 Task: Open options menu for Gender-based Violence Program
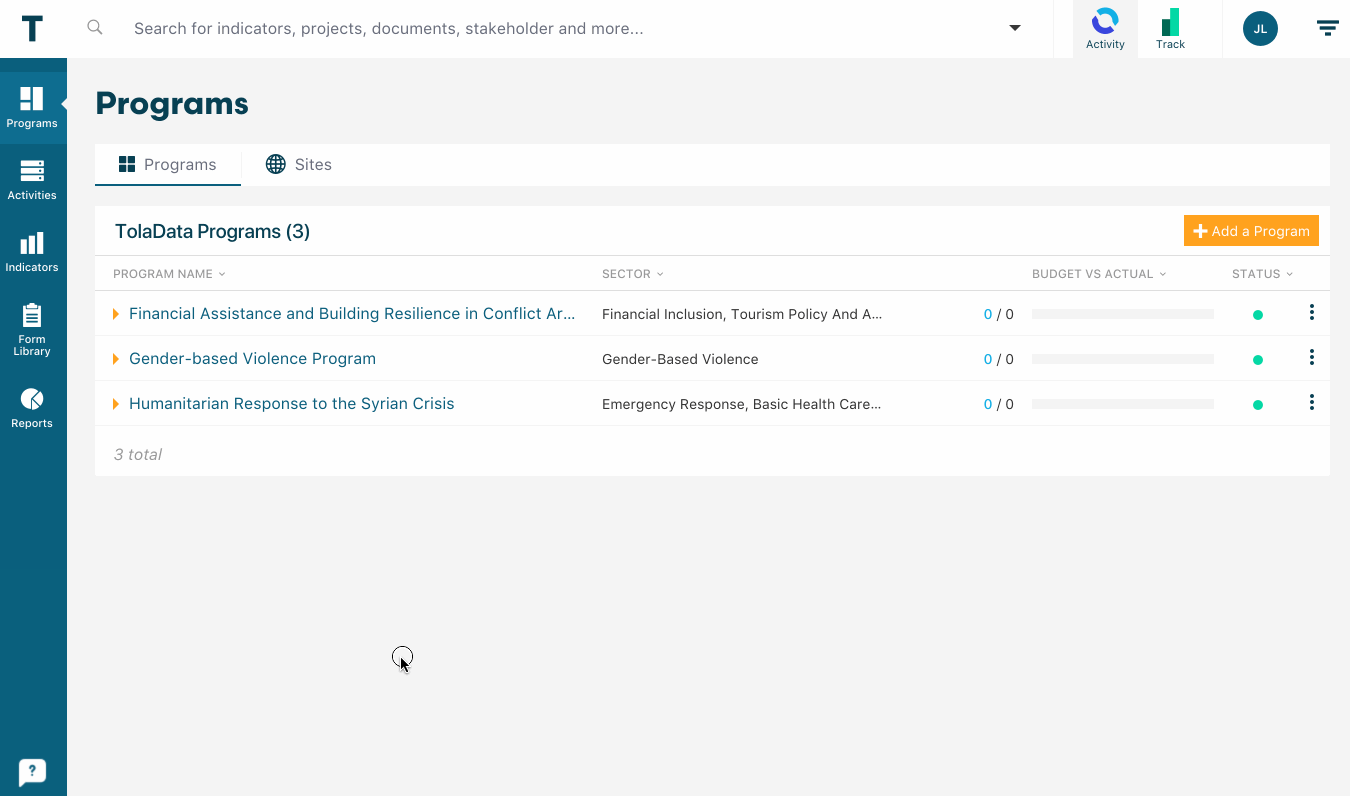(1311, 358)
